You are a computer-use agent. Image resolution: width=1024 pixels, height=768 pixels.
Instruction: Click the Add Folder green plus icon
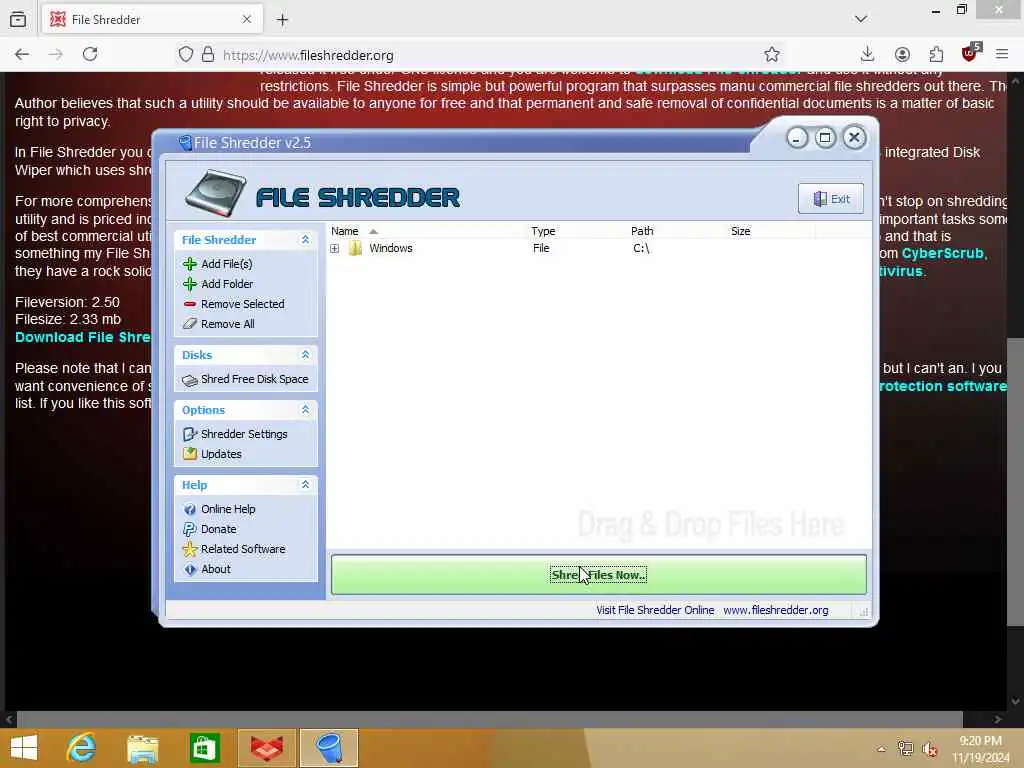click(x=190, y=284)
